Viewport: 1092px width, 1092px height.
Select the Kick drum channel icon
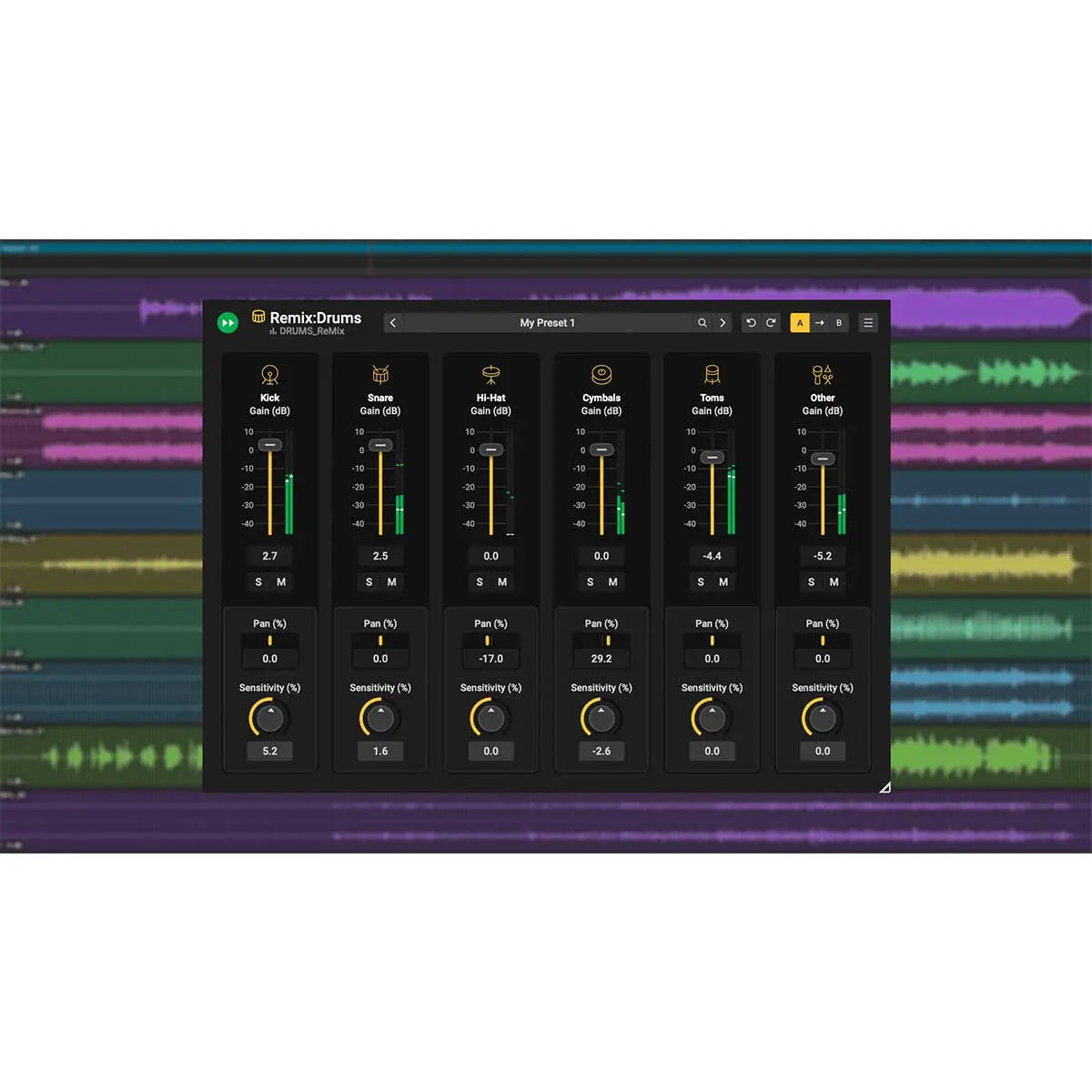click(269, 376)
